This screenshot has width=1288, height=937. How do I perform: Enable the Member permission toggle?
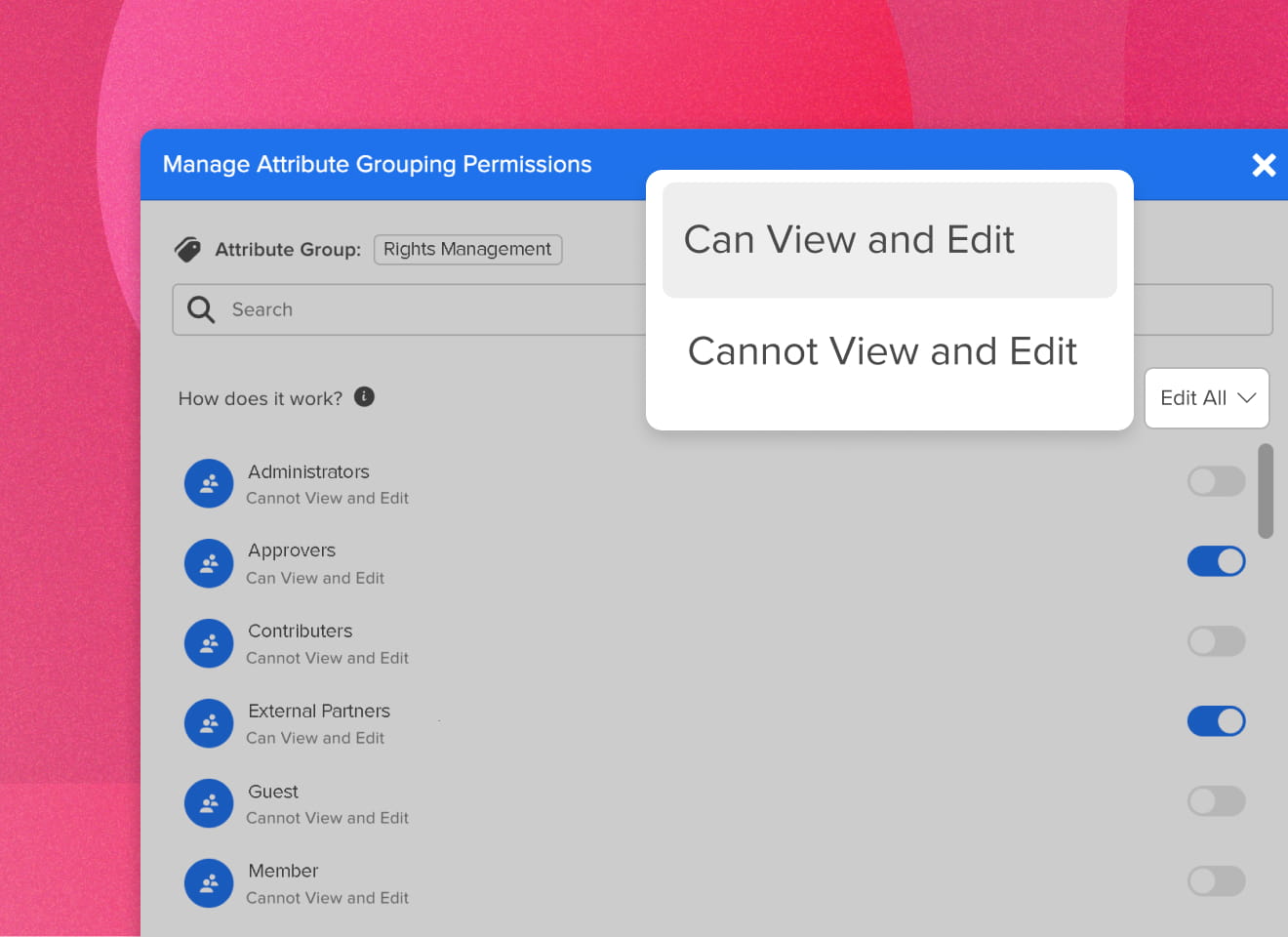tap(1216, 881)
